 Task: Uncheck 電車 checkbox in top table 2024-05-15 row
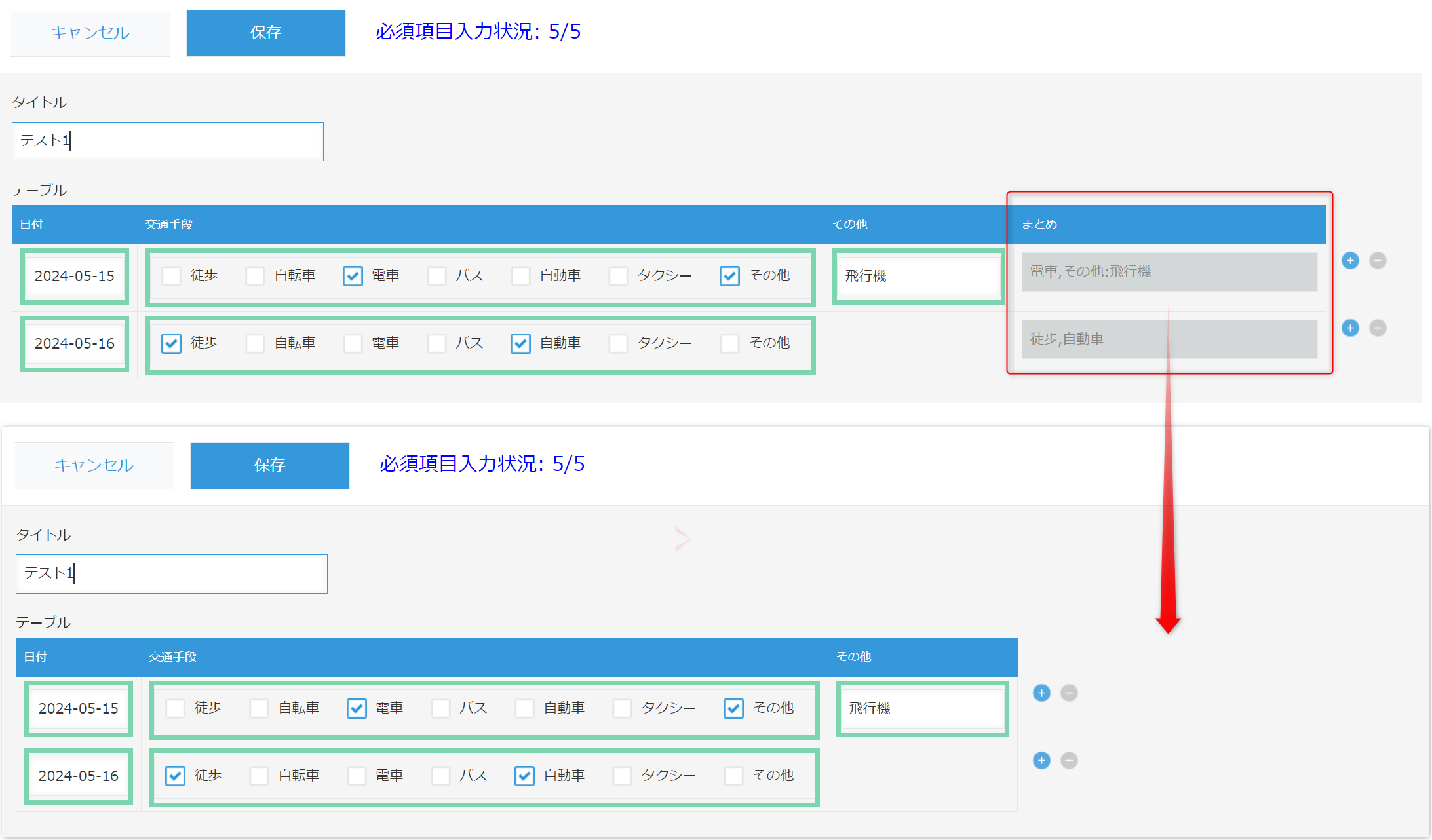(x=353, y=276)
